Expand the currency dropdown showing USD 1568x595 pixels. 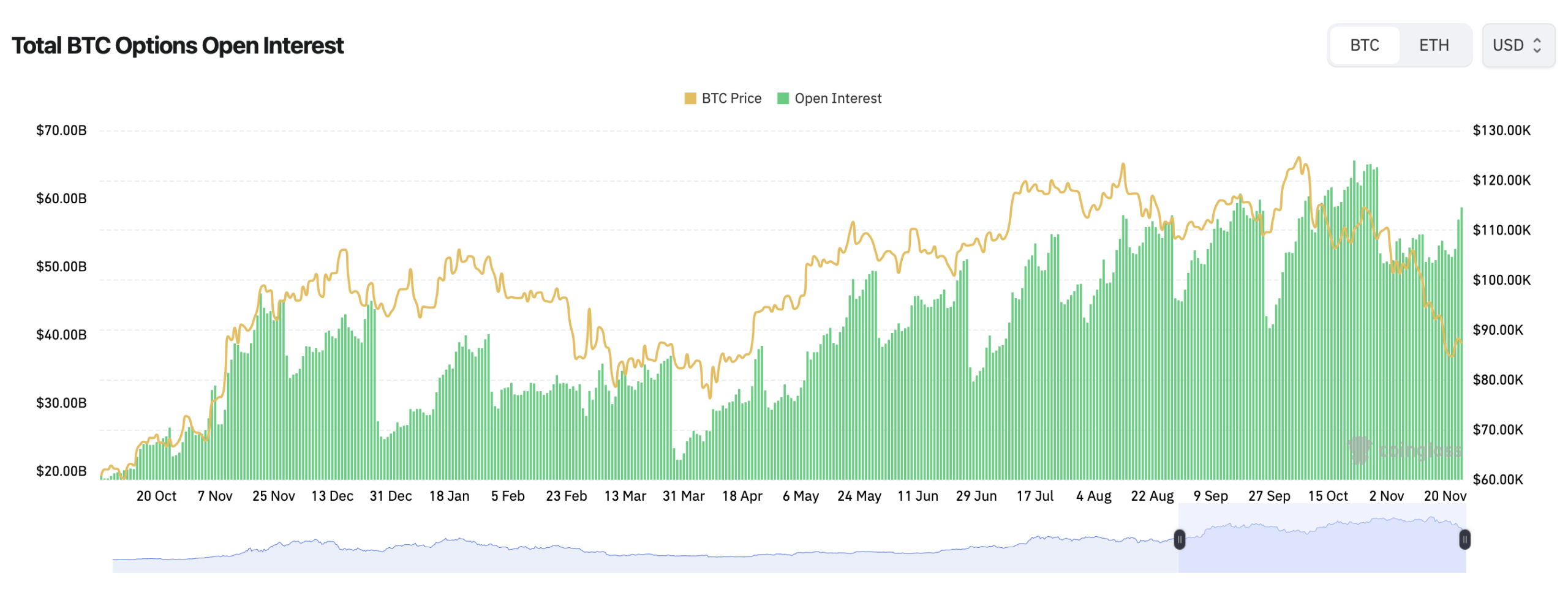pos(1518,45)
